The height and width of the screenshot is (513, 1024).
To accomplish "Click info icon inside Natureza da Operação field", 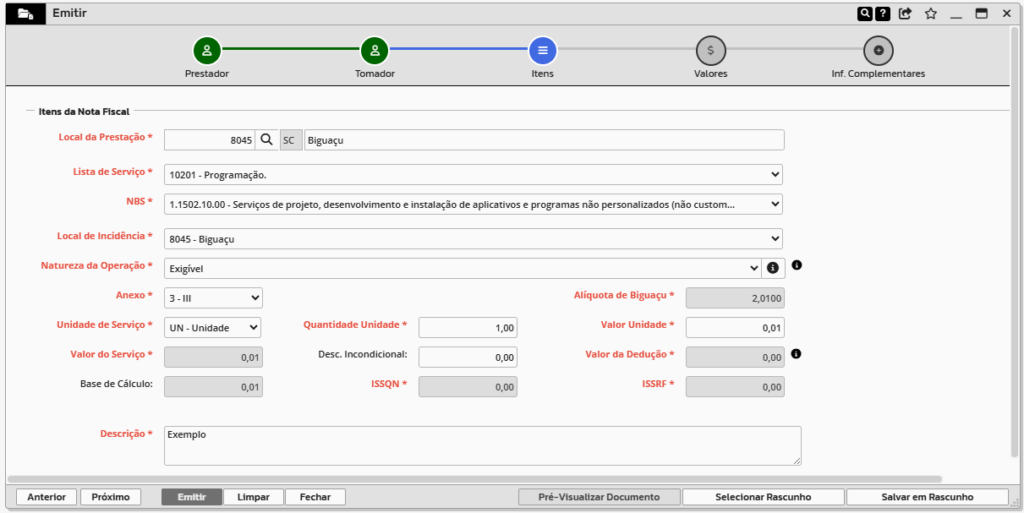I will (772, 268).
